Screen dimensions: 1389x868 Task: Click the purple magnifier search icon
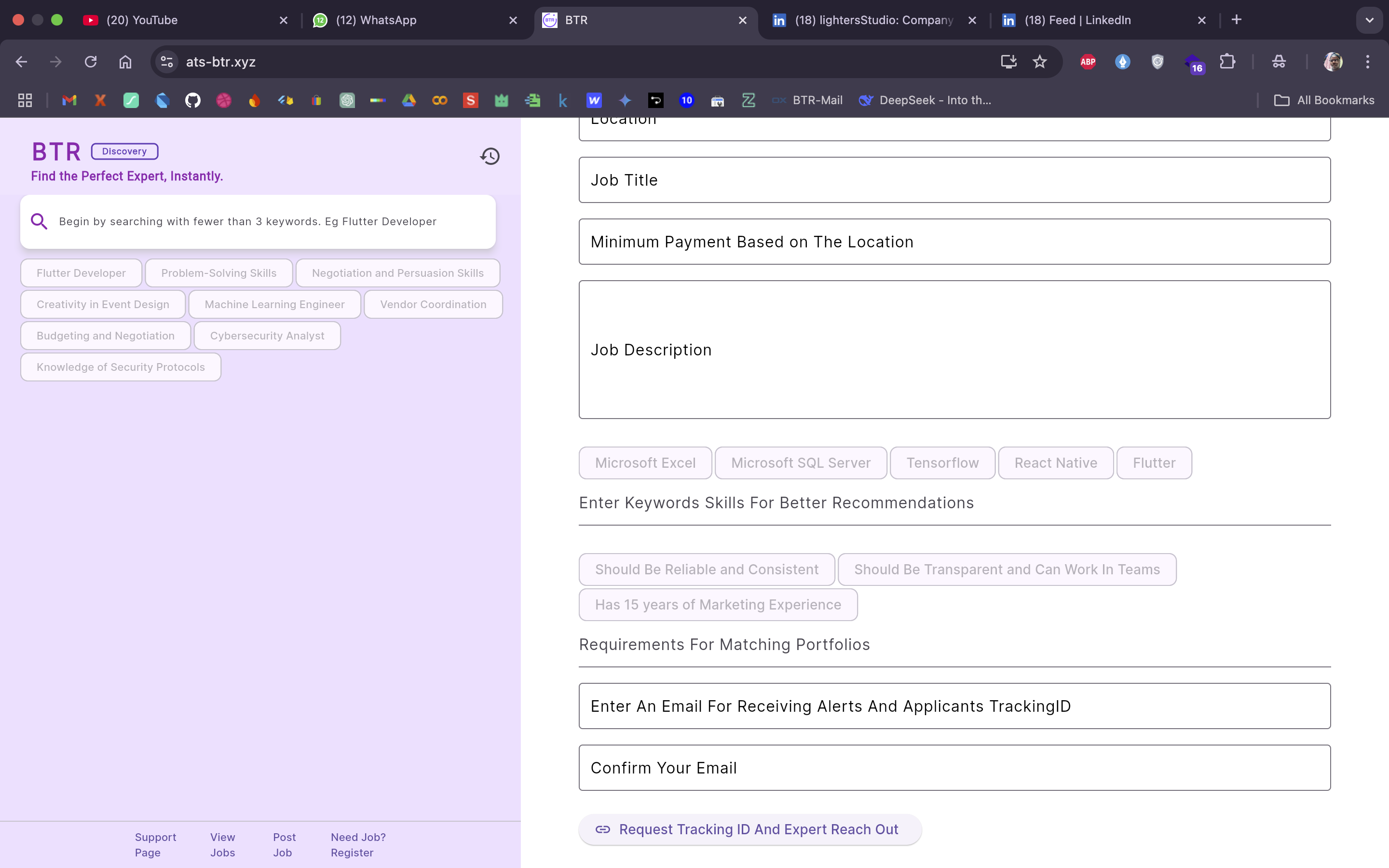(x=39, y=221)
